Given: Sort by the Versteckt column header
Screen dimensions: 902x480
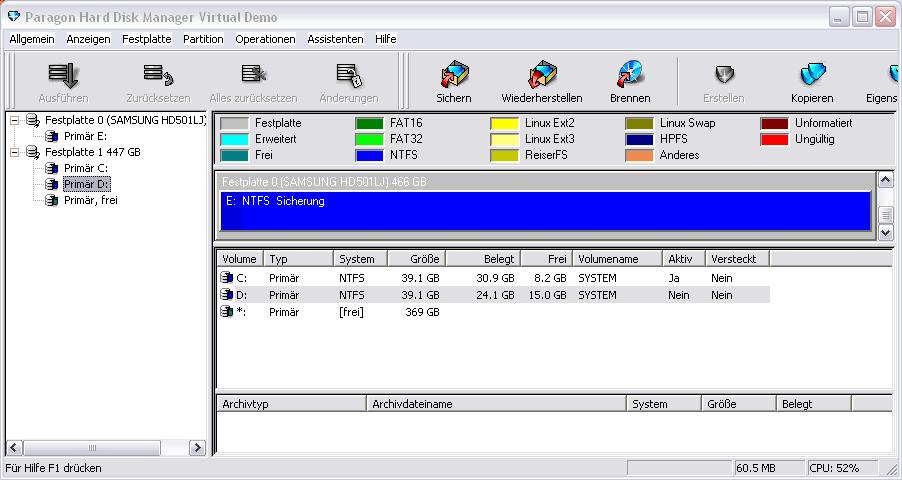Looking at the screenshot, I should [x=737, y=259].
